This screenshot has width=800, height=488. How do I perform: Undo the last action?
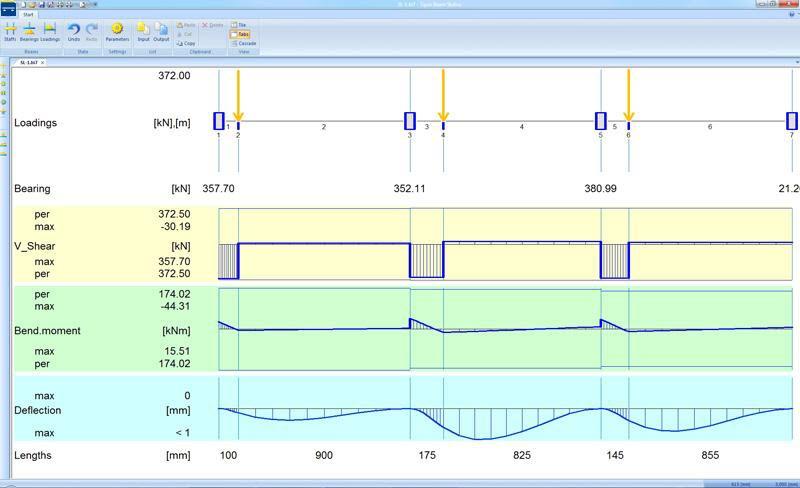pos(74,32)
